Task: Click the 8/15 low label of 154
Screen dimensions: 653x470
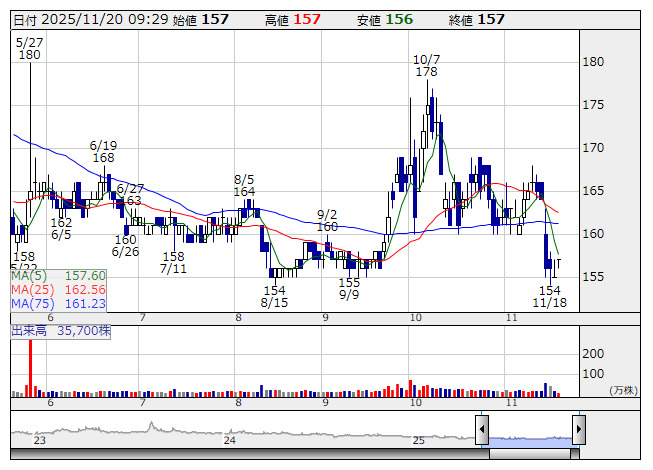Action: (274, 296)
